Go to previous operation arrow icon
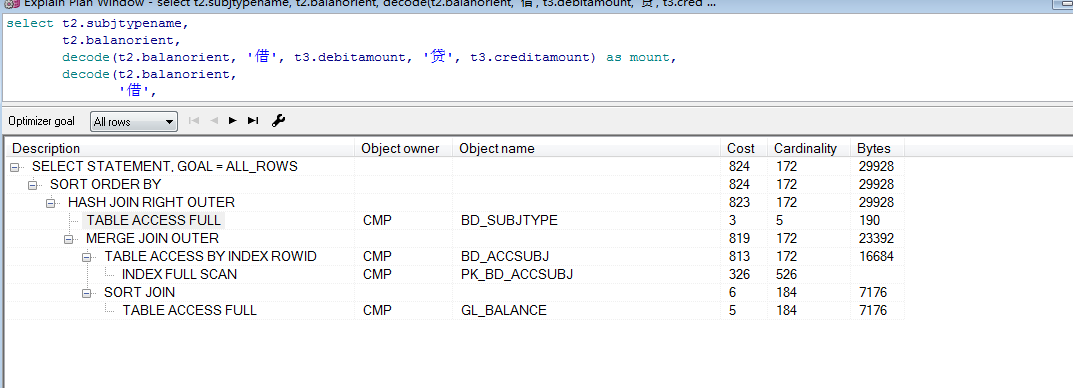 coord(214,120)
